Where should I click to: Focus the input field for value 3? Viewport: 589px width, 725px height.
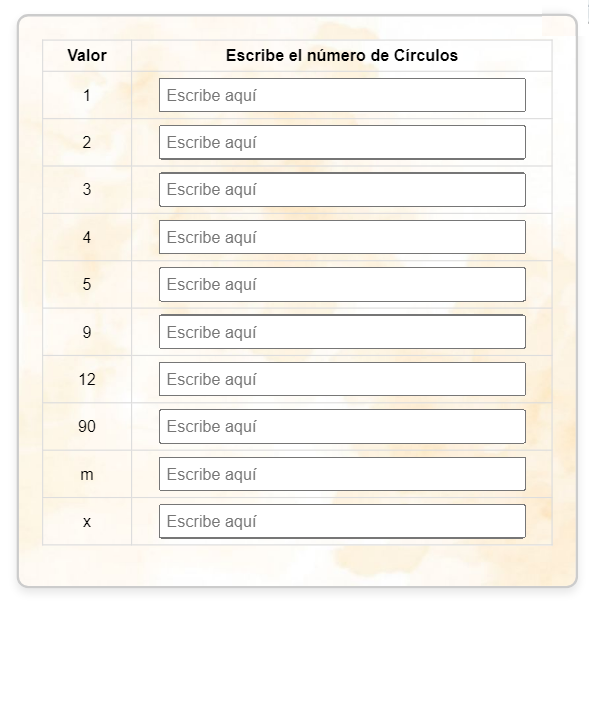click(x=342, y=190)
